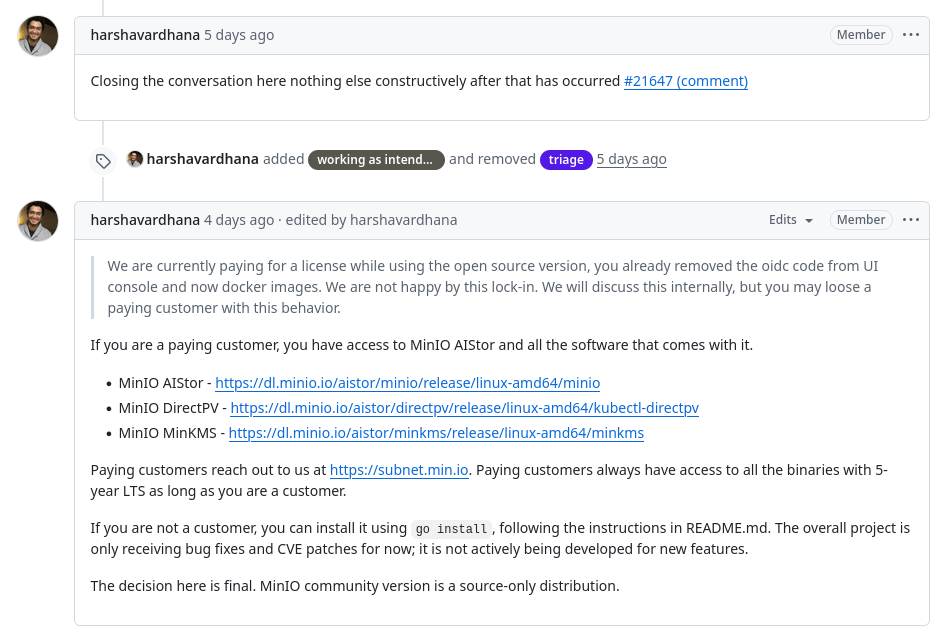
Task: Click the small avatar in the label event
Action: 135,159
